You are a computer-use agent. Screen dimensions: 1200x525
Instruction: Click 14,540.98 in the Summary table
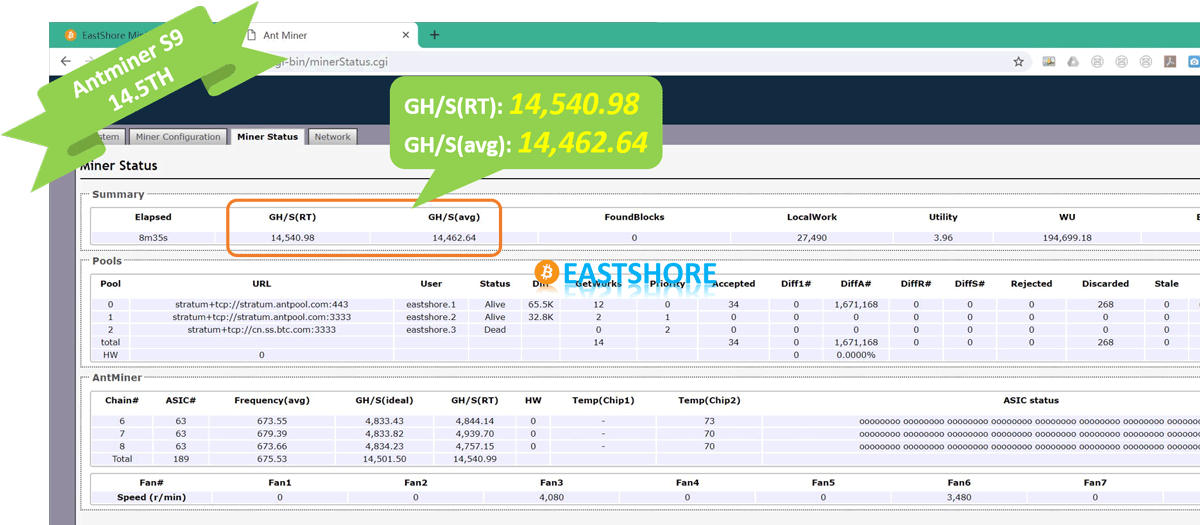pyautogui.click(x=292, y=238)
